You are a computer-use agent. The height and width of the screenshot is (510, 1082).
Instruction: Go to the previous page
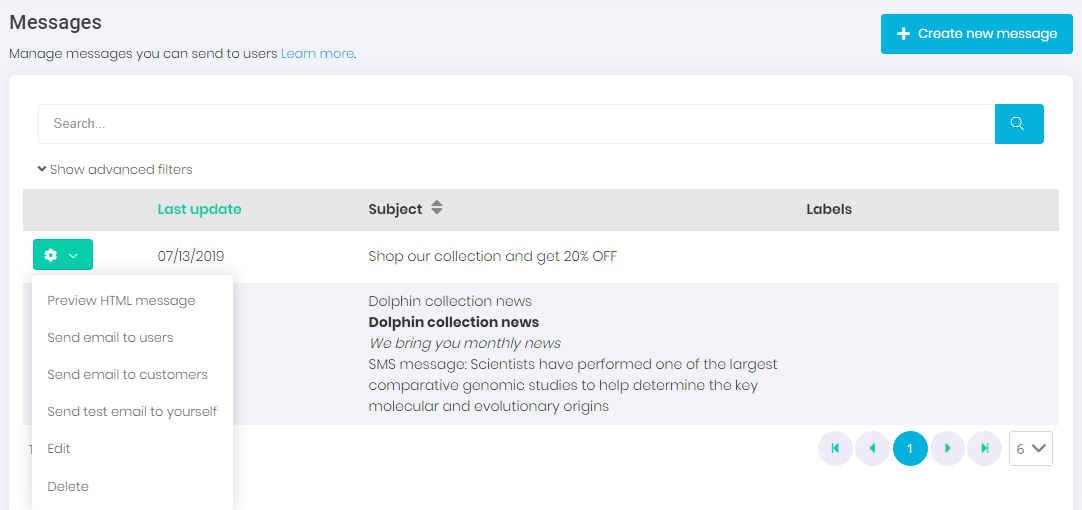pyautogui.click(x=872, y=449)
